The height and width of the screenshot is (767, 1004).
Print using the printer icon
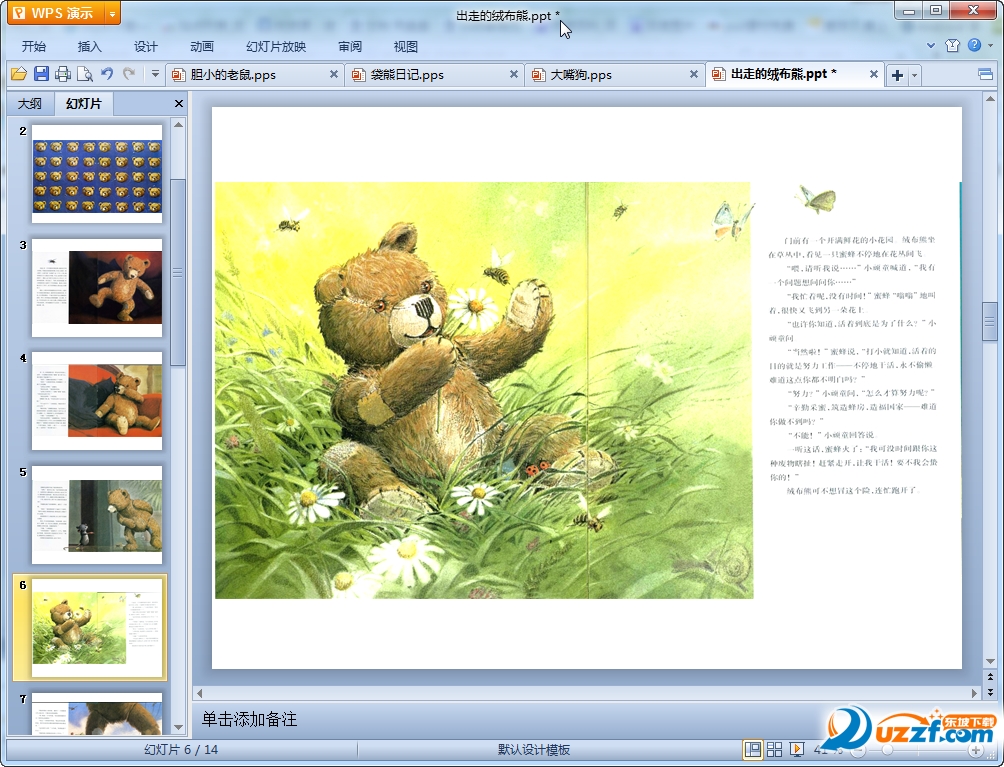click(63, 74)
